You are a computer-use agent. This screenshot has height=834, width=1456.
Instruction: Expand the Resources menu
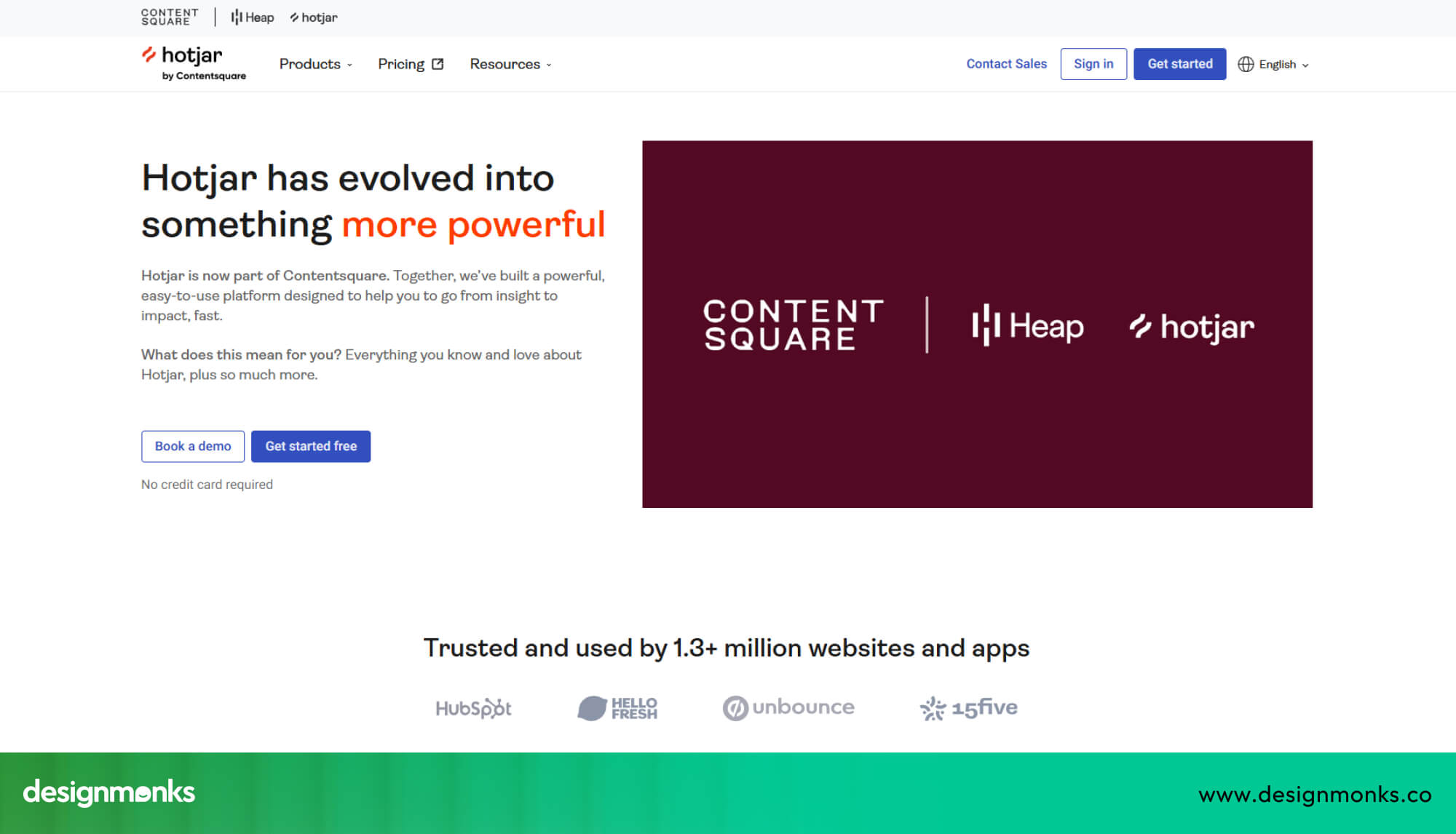tap(511, 64)
